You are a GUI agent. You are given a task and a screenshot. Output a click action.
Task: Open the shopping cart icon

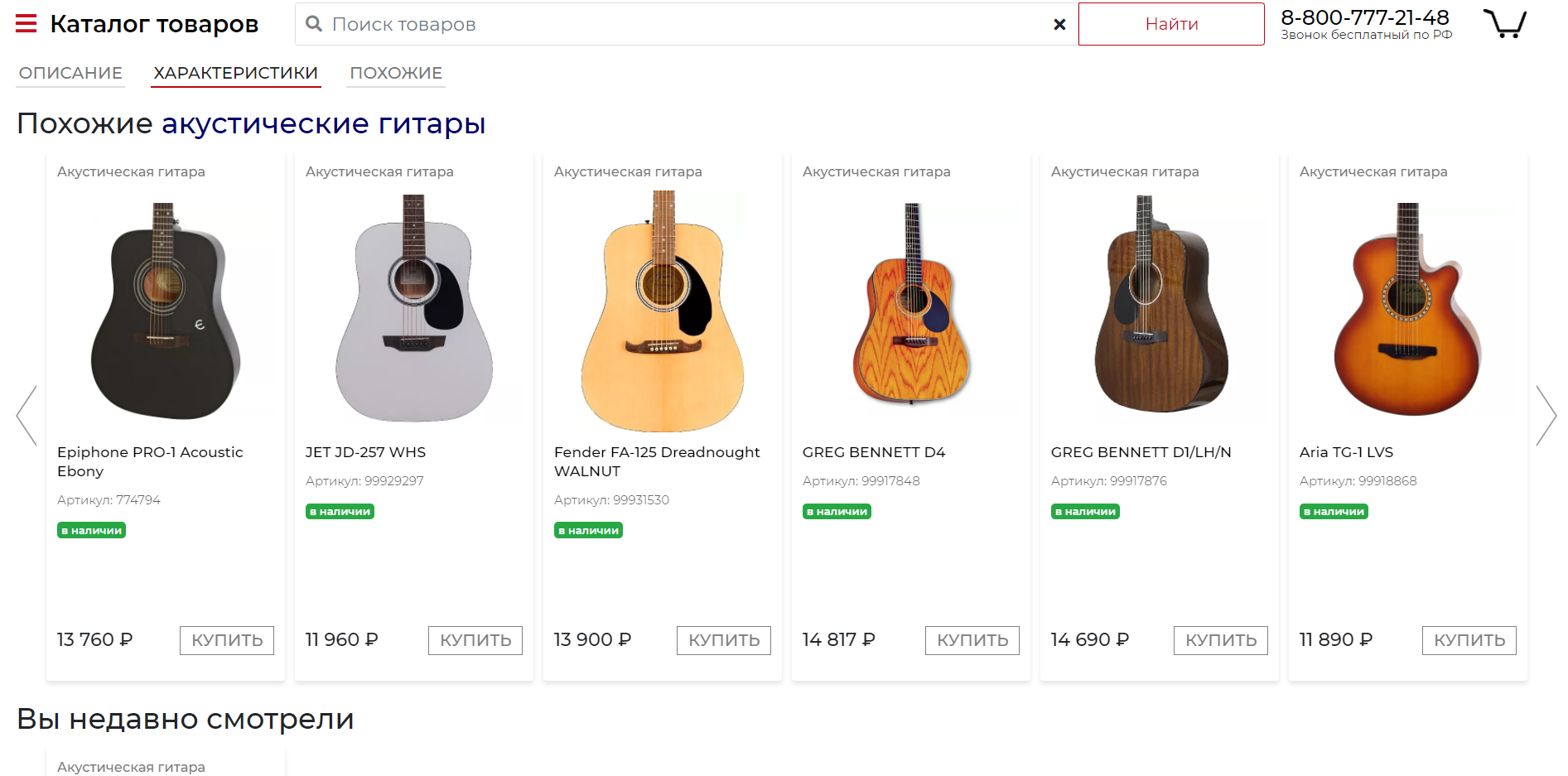1504,24
